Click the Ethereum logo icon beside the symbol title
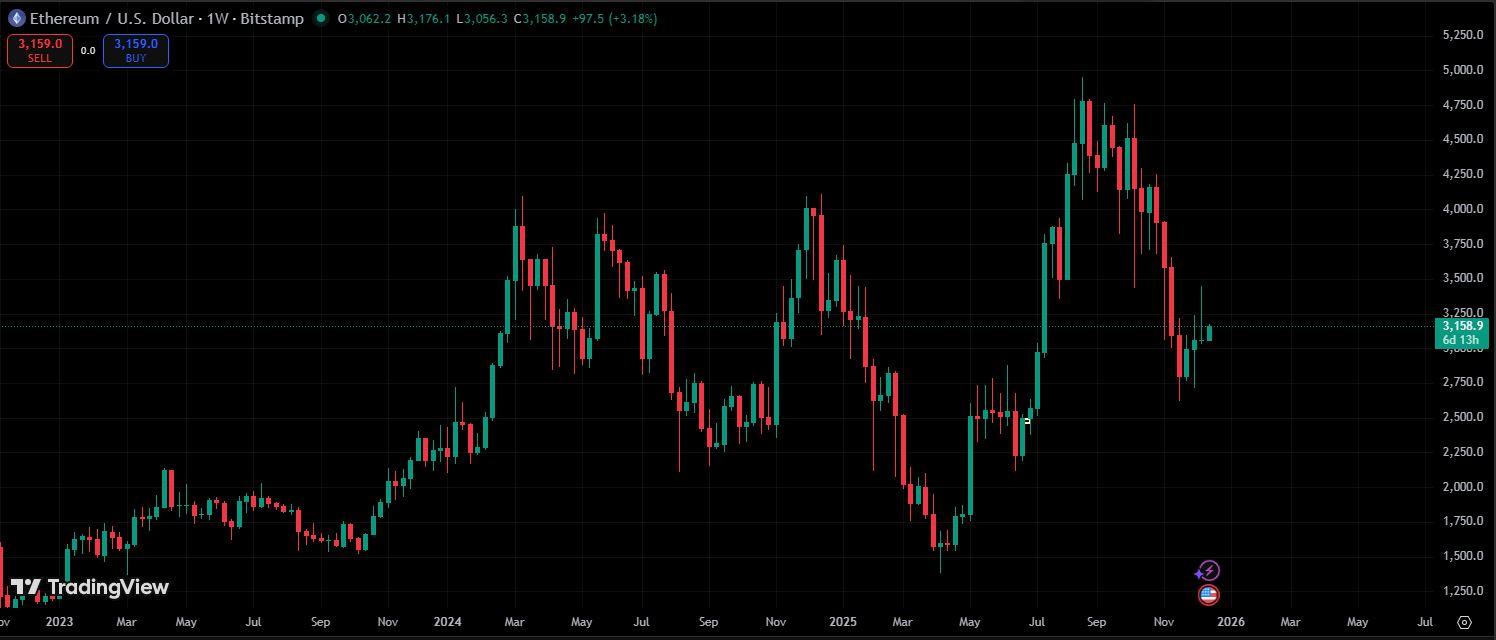This screenshot has height=640, width=1496. click(16, 18)
